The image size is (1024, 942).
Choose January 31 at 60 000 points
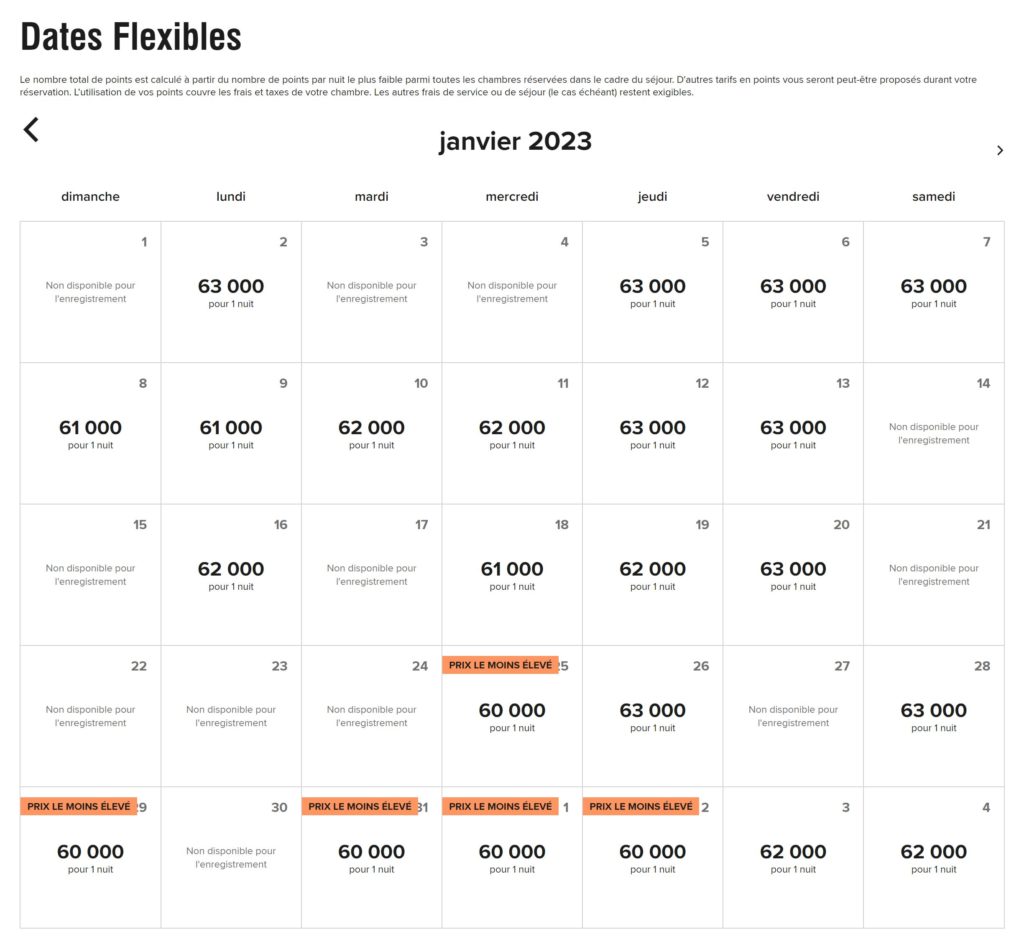click(371, 857)
